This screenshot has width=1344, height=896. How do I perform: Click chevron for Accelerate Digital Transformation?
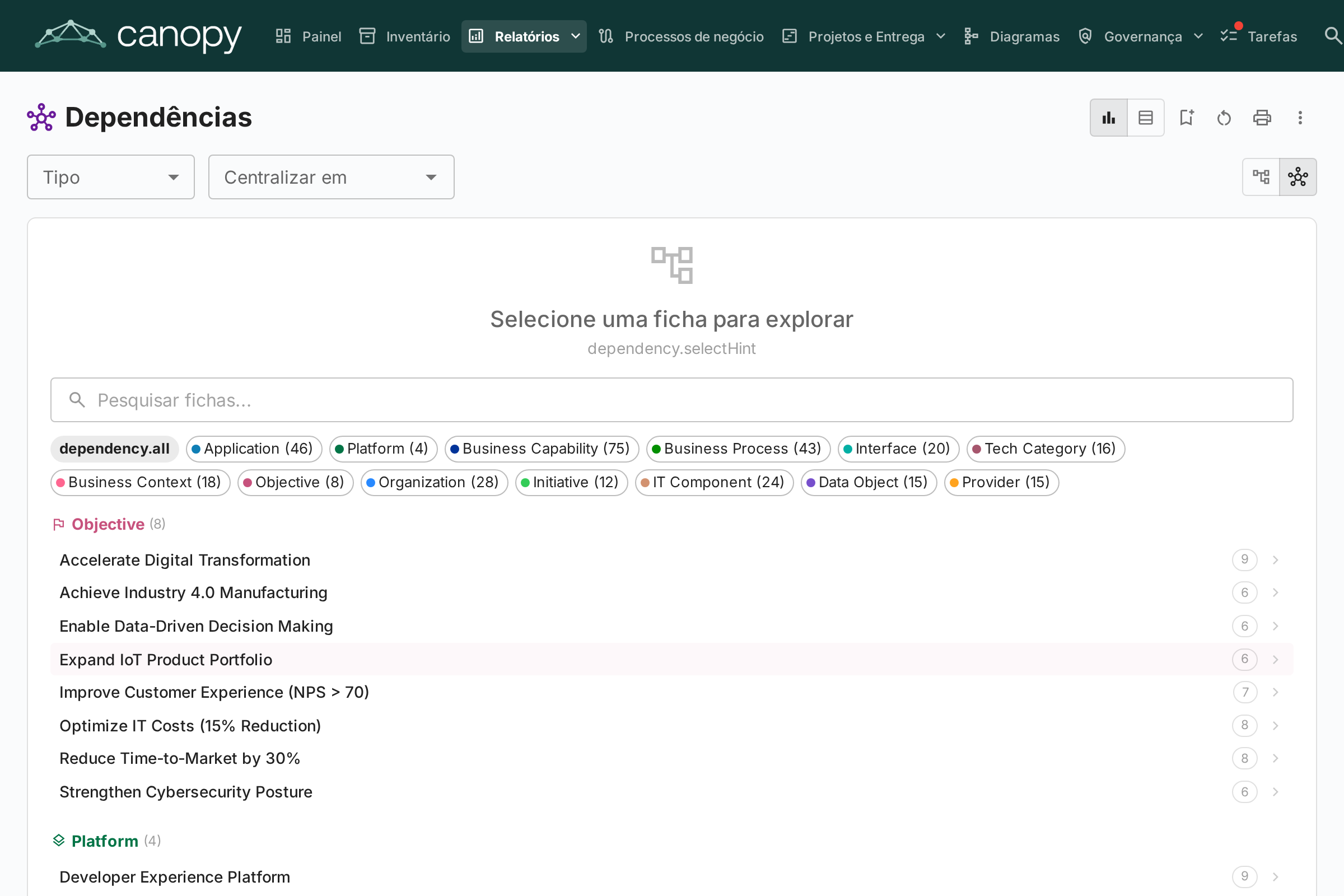[1276, 560]
